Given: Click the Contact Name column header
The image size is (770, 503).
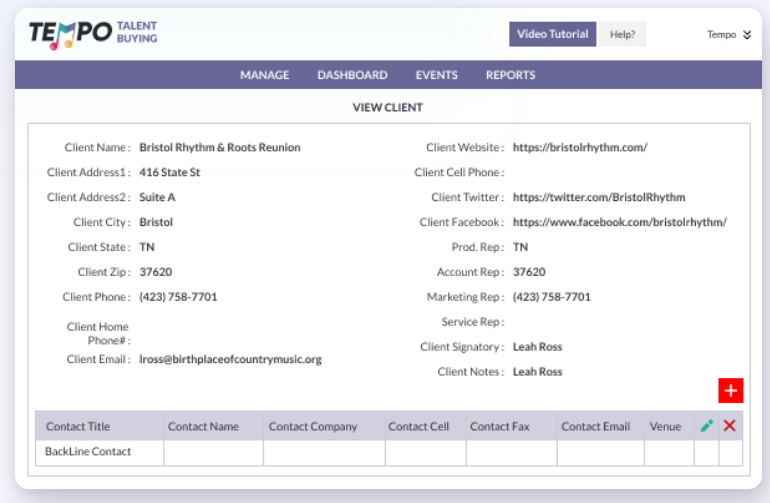Looking at the screenshot, I should click(x=203, y=426).
